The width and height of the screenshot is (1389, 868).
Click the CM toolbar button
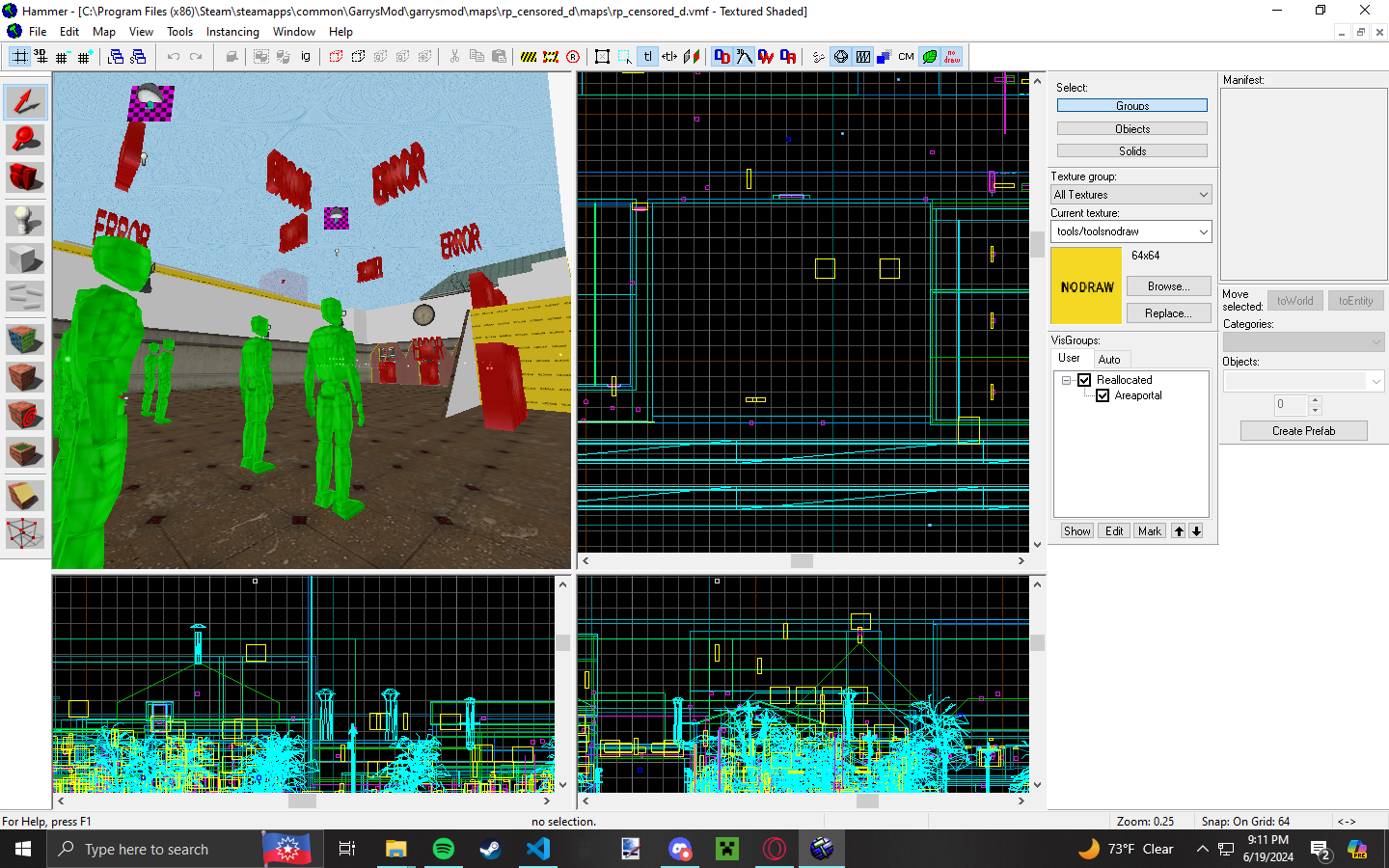pos(906,57)
